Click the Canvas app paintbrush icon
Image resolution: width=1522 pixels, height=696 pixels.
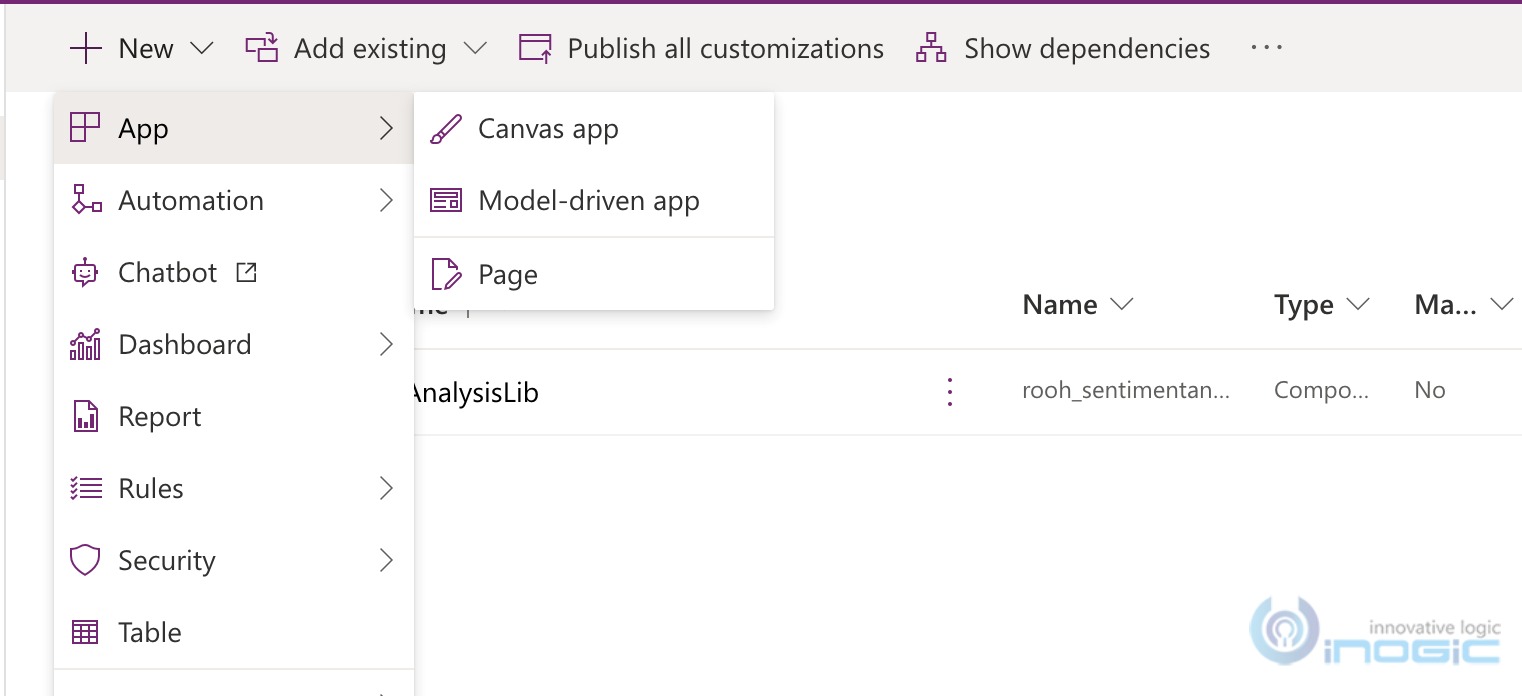(x=445, y=129)
